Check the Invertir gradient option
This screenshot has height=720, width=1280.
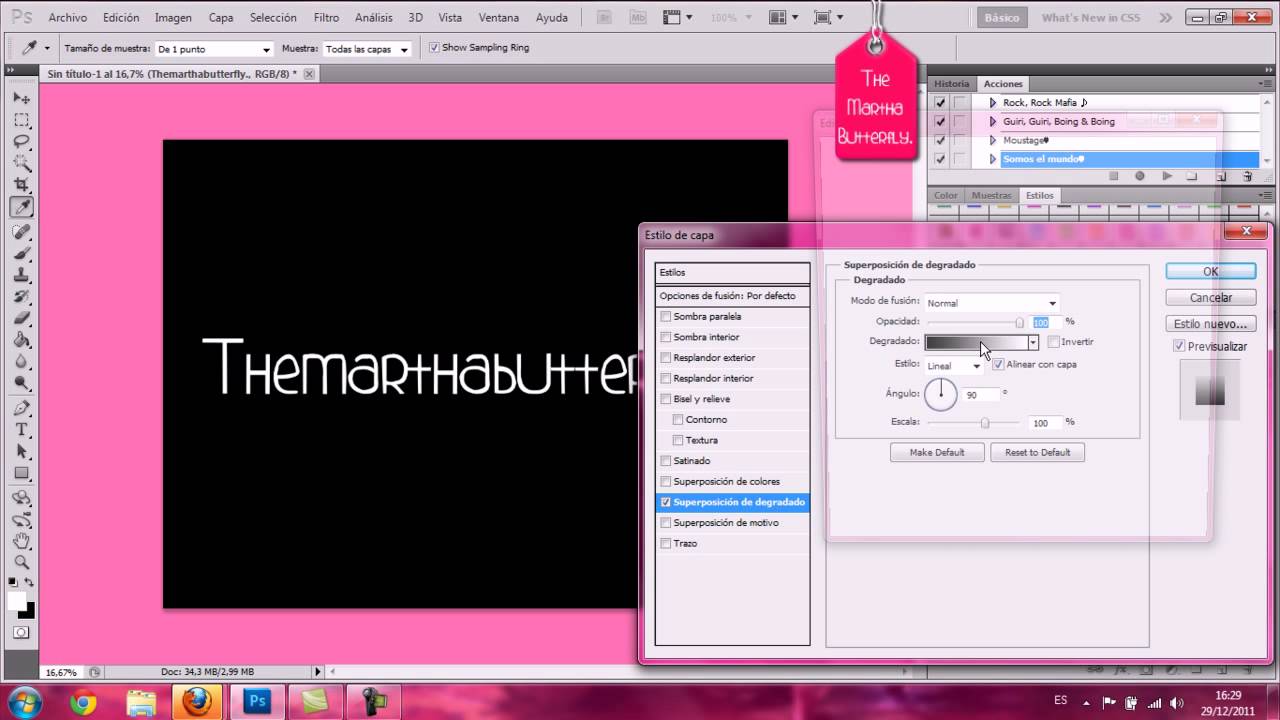click(x=1054, y=342)
